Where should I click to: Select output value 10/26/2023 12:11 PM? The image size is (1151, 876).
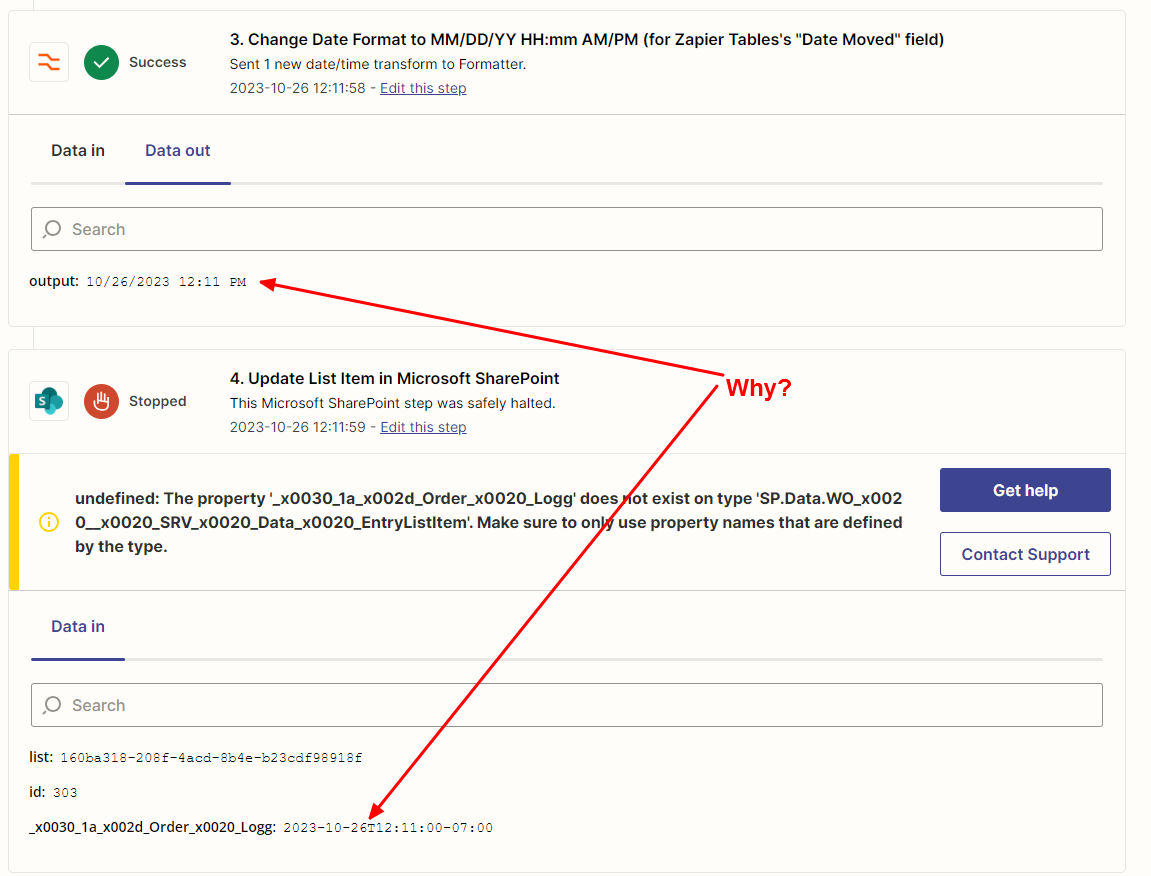tap(167, 282)
